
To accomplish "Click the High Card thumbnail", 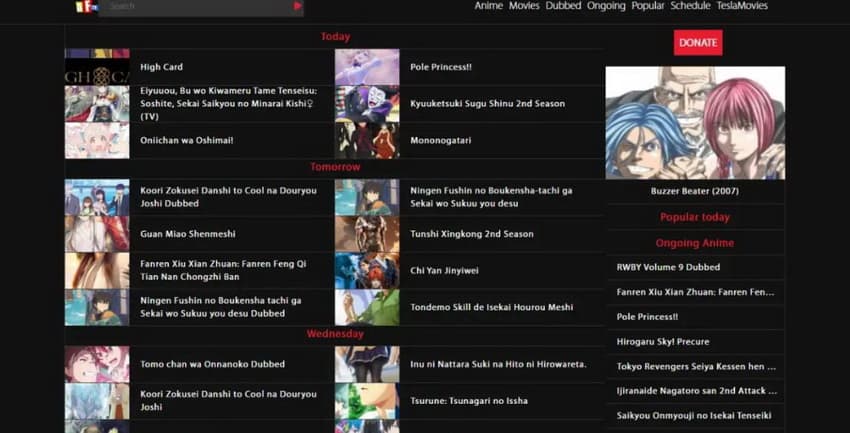I will [97, 67].
